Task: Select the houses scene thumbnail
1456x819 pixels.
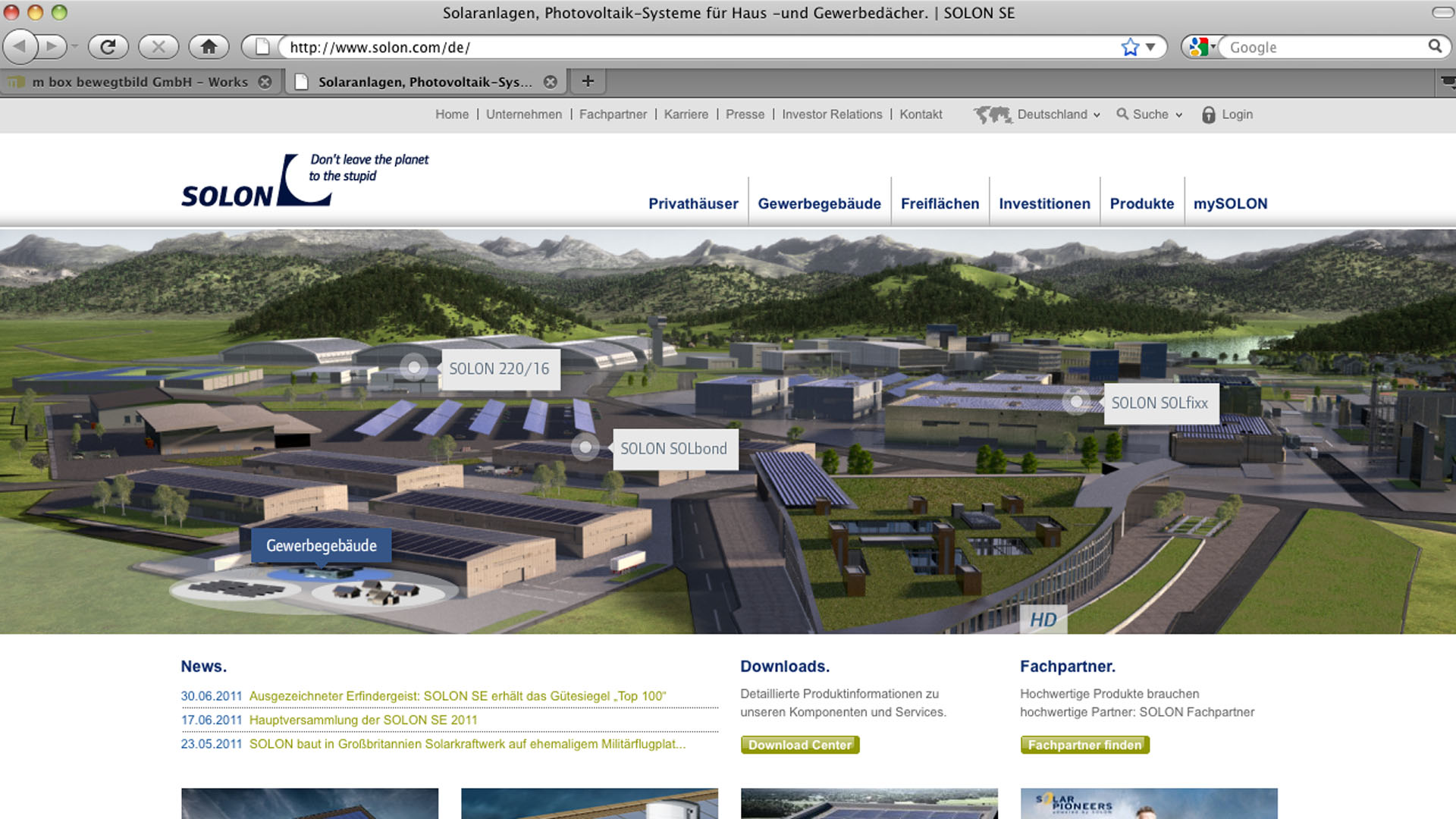Action: (x=377, y=592)
